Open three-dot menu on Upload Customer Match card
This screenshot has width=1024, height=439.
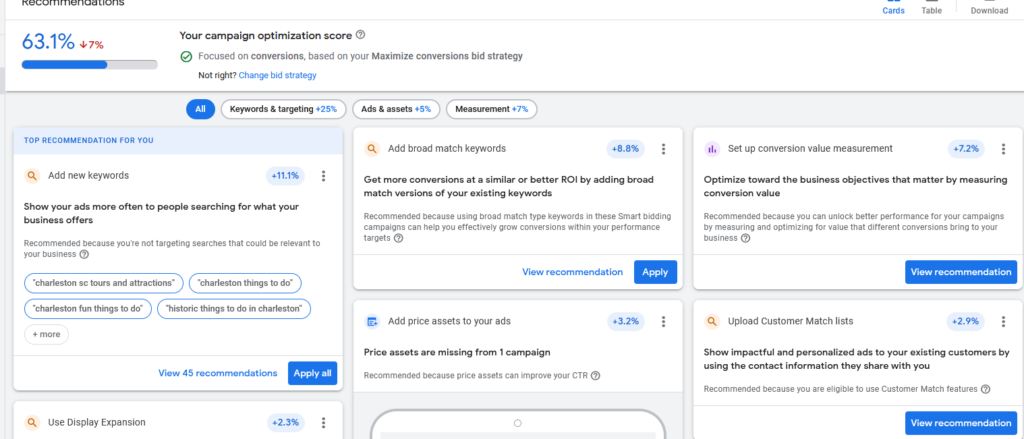tap(1004, 321)
